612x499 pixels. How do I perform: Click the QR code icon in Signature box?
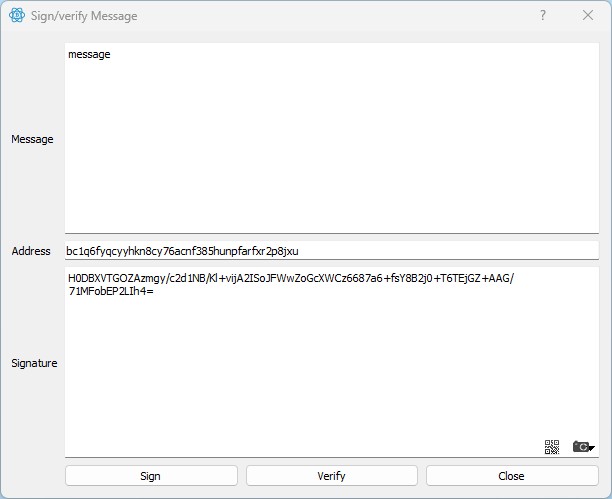coord(552,447)
